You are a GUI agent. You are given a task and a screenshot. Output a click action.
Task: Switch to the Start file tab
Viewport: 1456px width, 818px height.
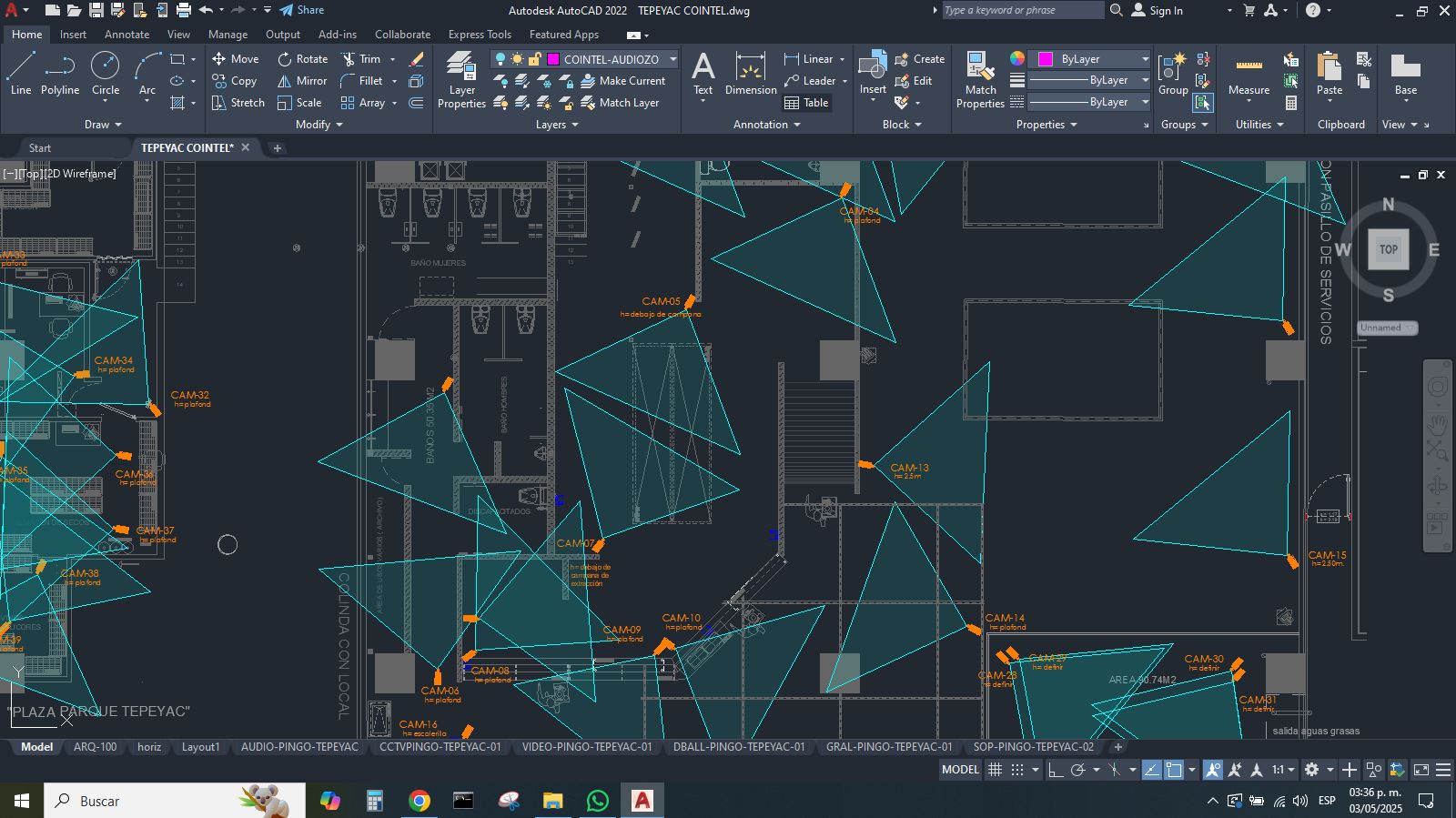point(39,147)
